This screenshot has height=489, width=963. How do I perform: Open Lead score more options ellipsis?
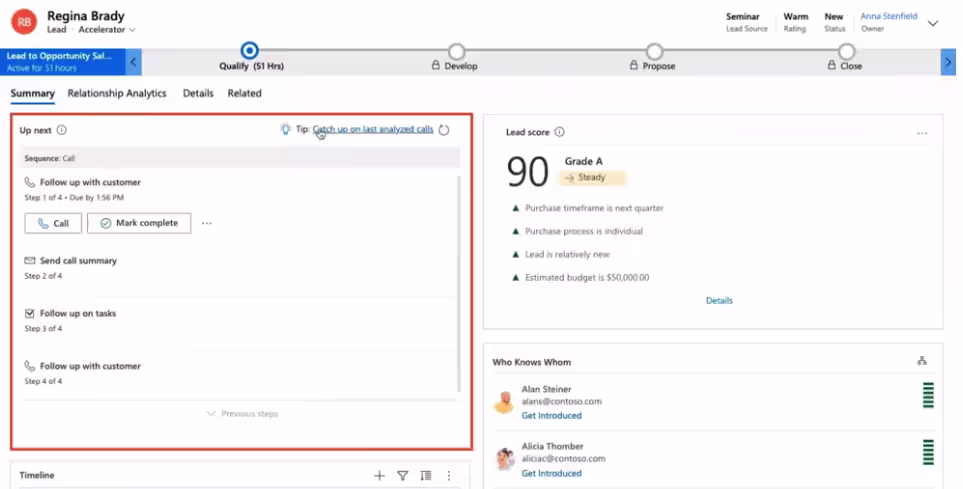coord(922,133)
